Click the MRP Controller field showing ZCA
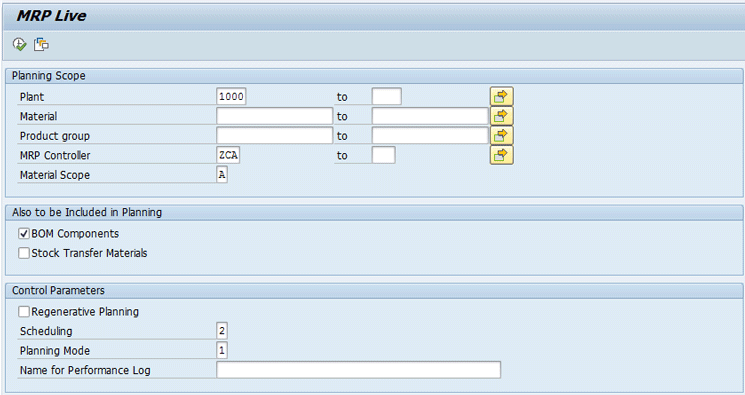The image size is (745, 395). (228, 155)
